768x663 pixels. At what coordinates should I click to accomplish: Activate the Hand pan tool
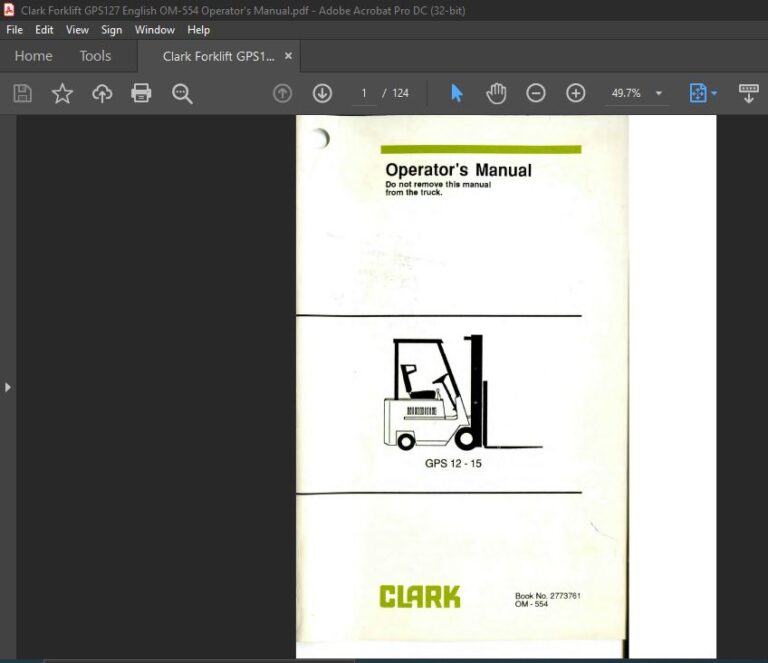(x=496, y=93)
